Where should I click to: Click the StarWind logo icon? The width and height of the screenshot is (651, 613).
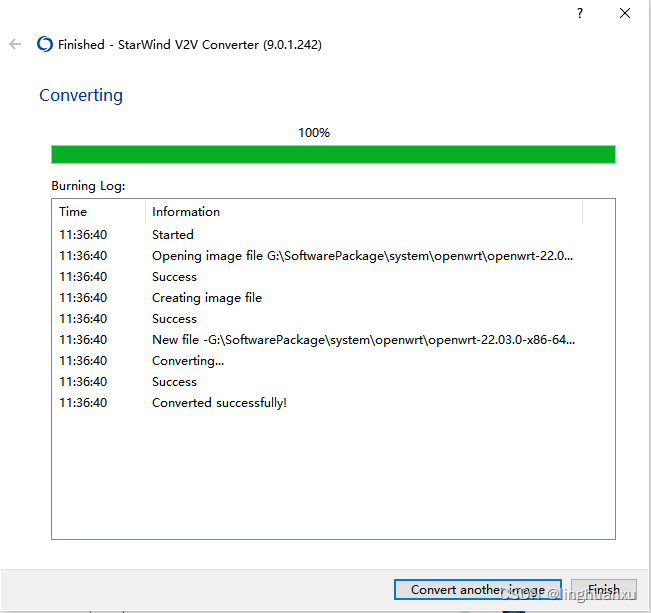pos(45,44)
